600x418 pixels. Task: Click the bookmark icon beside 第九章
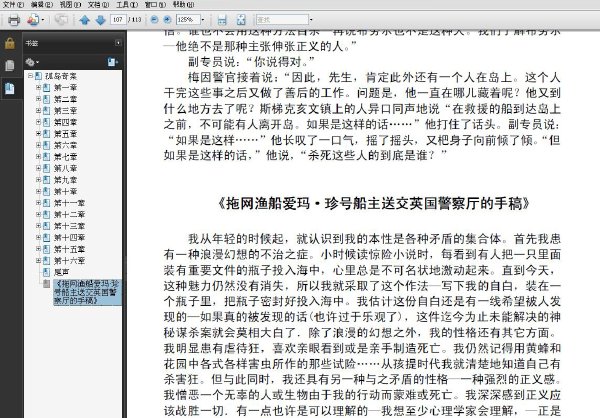[46, 180]
